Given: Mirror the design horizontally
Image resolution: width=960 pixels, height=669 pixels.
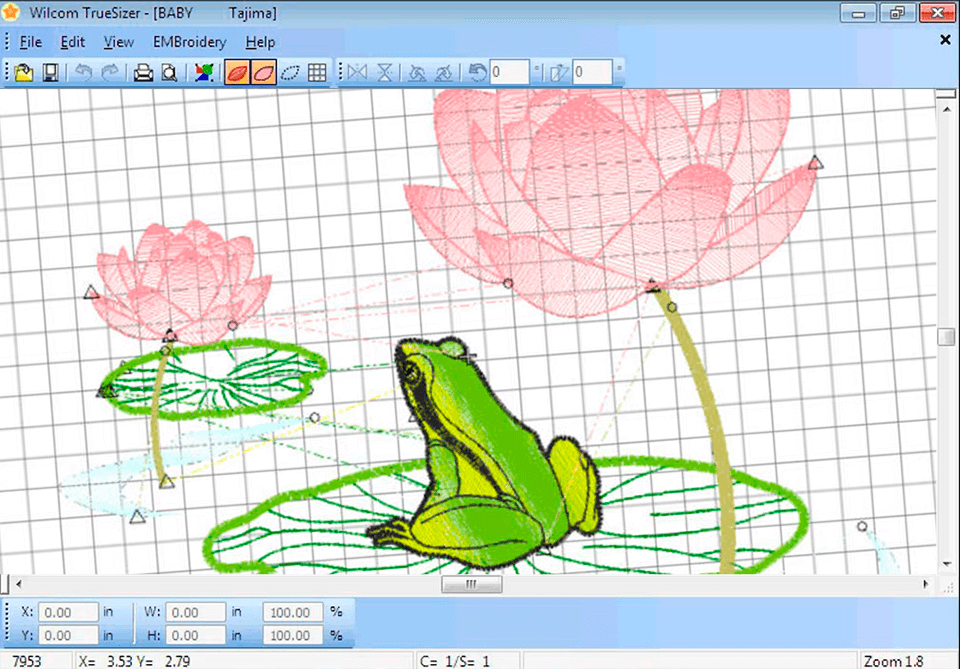Looking at the screenshot, I should [356, 72].
